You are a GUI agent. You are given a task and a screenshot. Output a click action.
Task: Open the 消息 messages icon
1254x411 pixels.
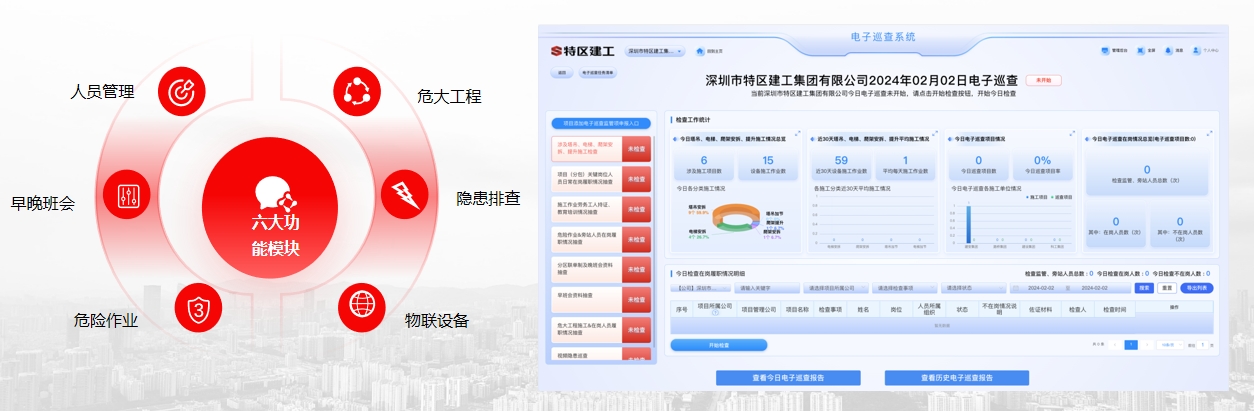pos(1167,50)
